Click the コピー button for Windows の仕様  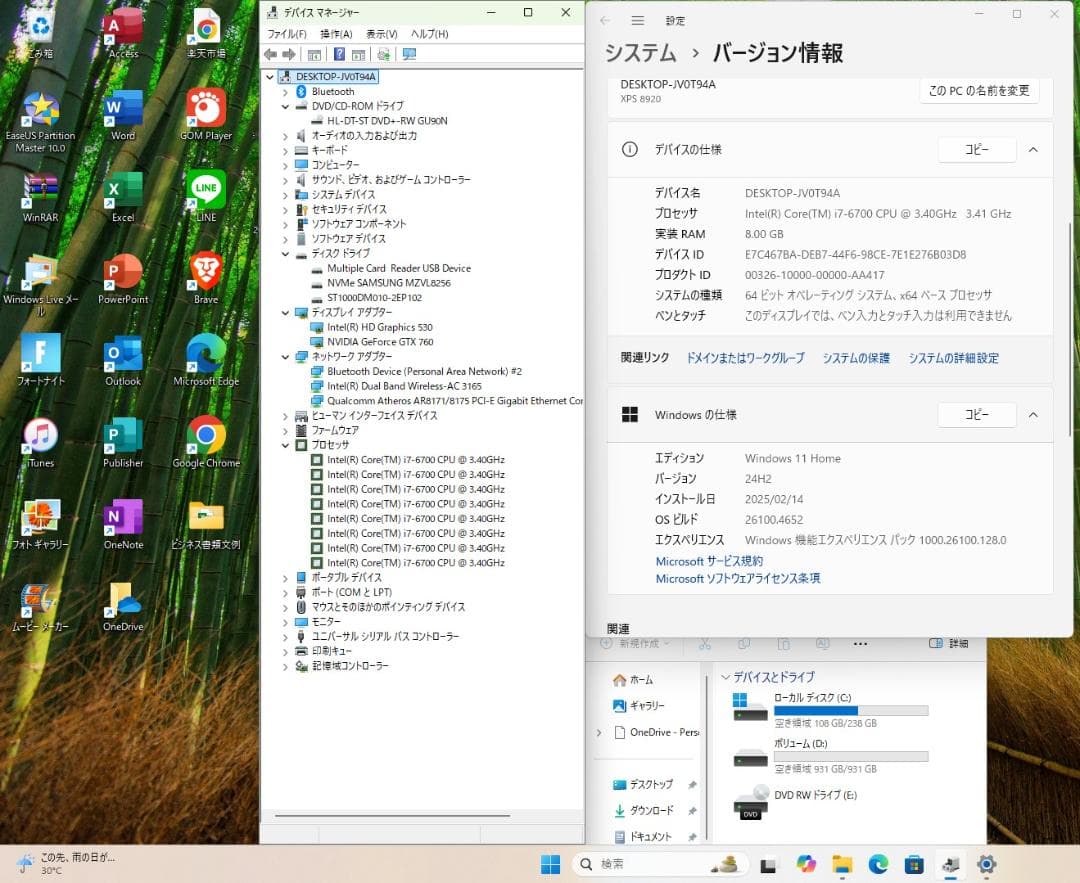coord(976,415)
